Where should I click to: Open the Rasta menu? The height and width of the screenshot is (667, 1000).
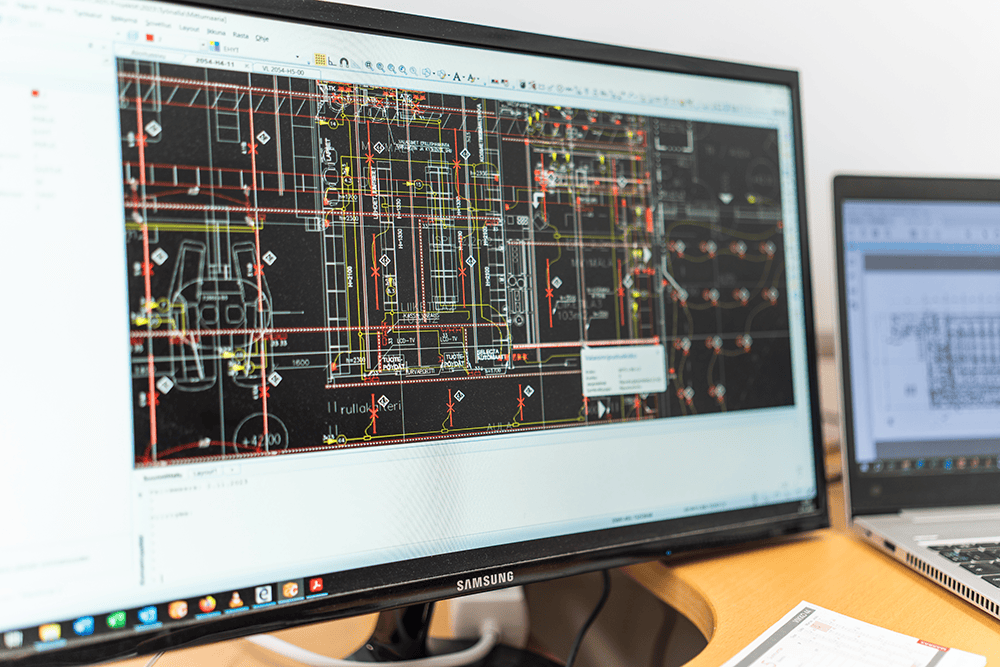pos(240,35)
